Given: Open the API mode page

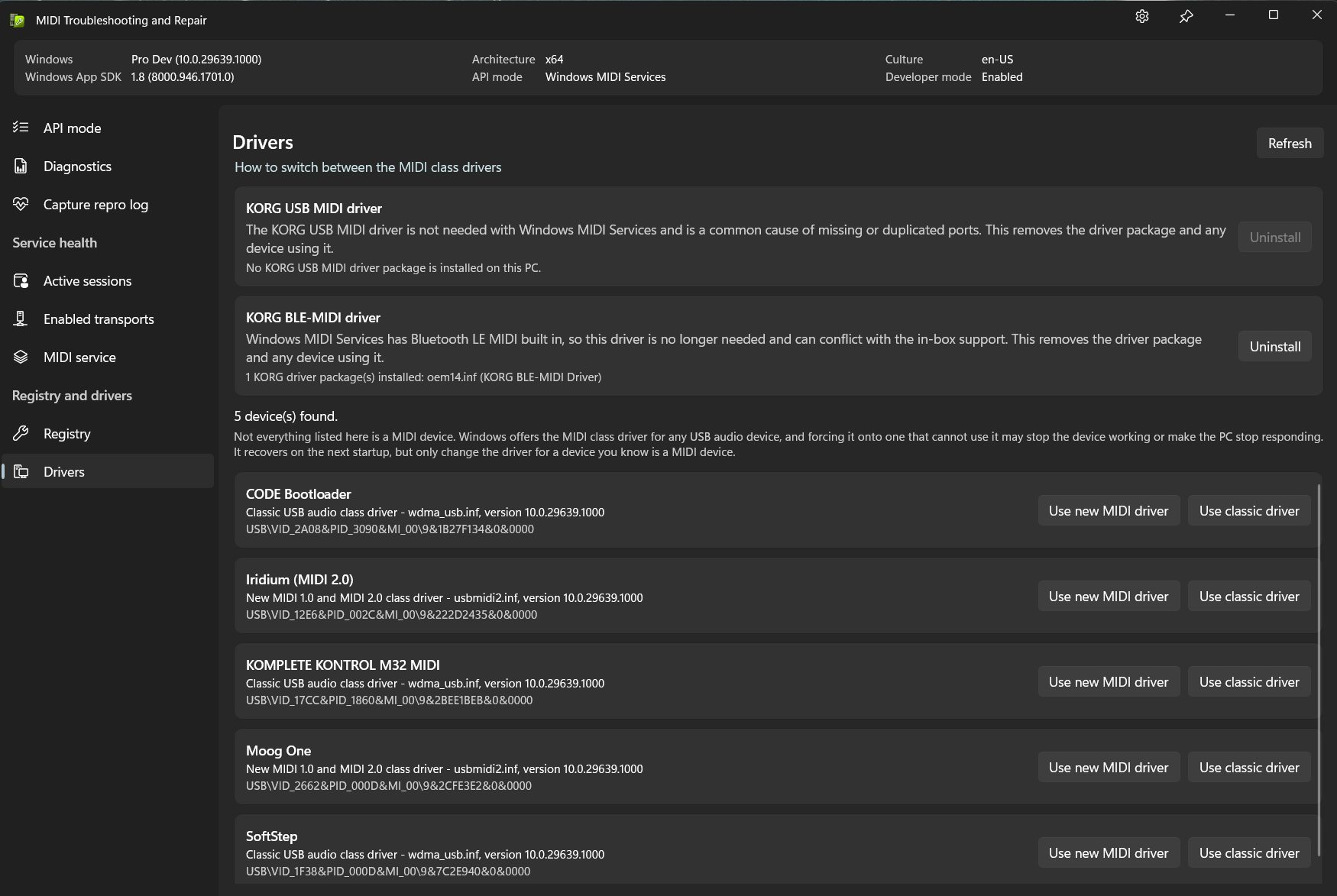Looking at the screenshot, I should pyautogui.click(x=108, y=128).
